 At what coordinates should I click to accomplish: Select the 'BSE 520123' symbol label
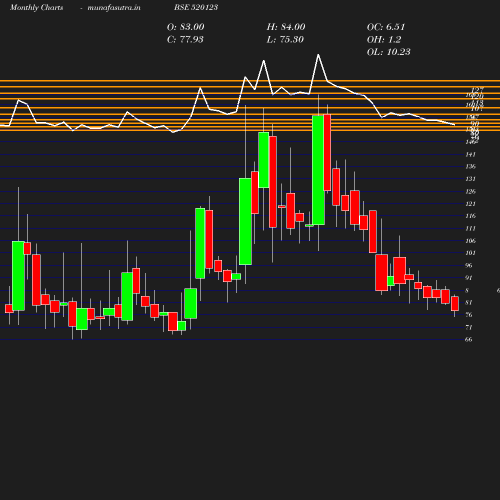(x=196, y=7)
